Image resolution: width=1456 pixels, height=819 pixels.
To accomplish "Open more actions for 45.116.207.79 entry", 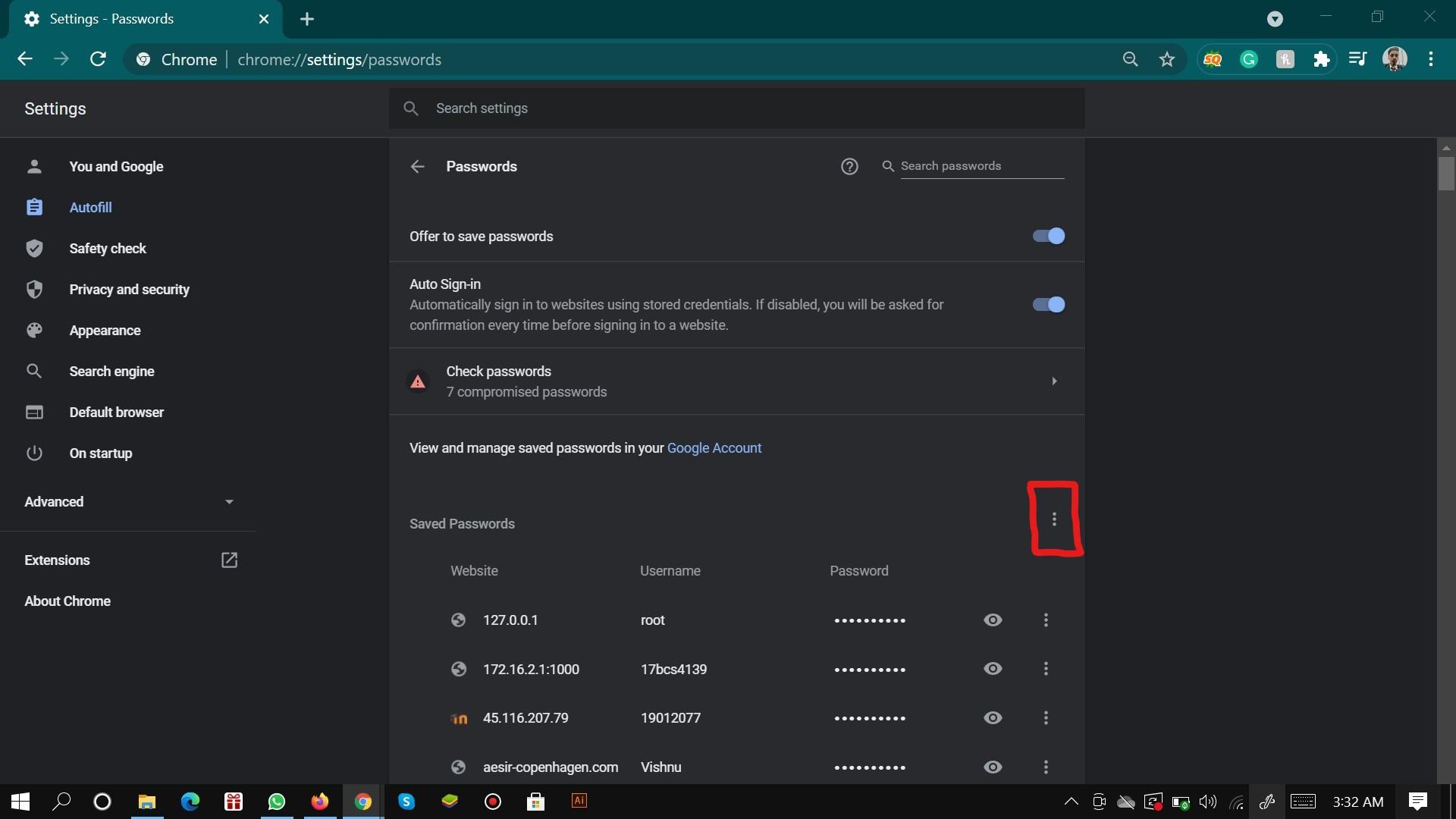I will click(x=1046, y=717).
